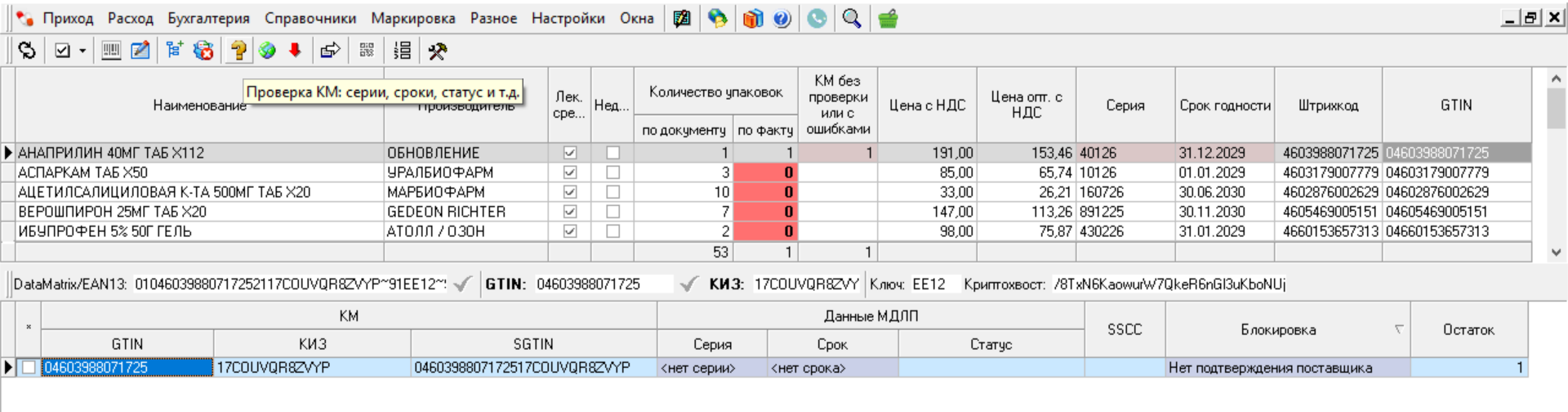Toggle Нед checkbox for АНАПРИЛИН row
The width and height of the screenshot is (1568, 412).
click(x=613, y=153)
